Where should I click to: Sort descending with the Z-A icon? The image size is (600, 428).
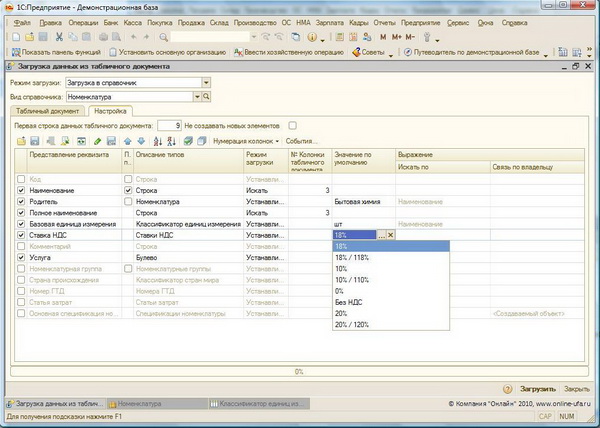[171, 141]
